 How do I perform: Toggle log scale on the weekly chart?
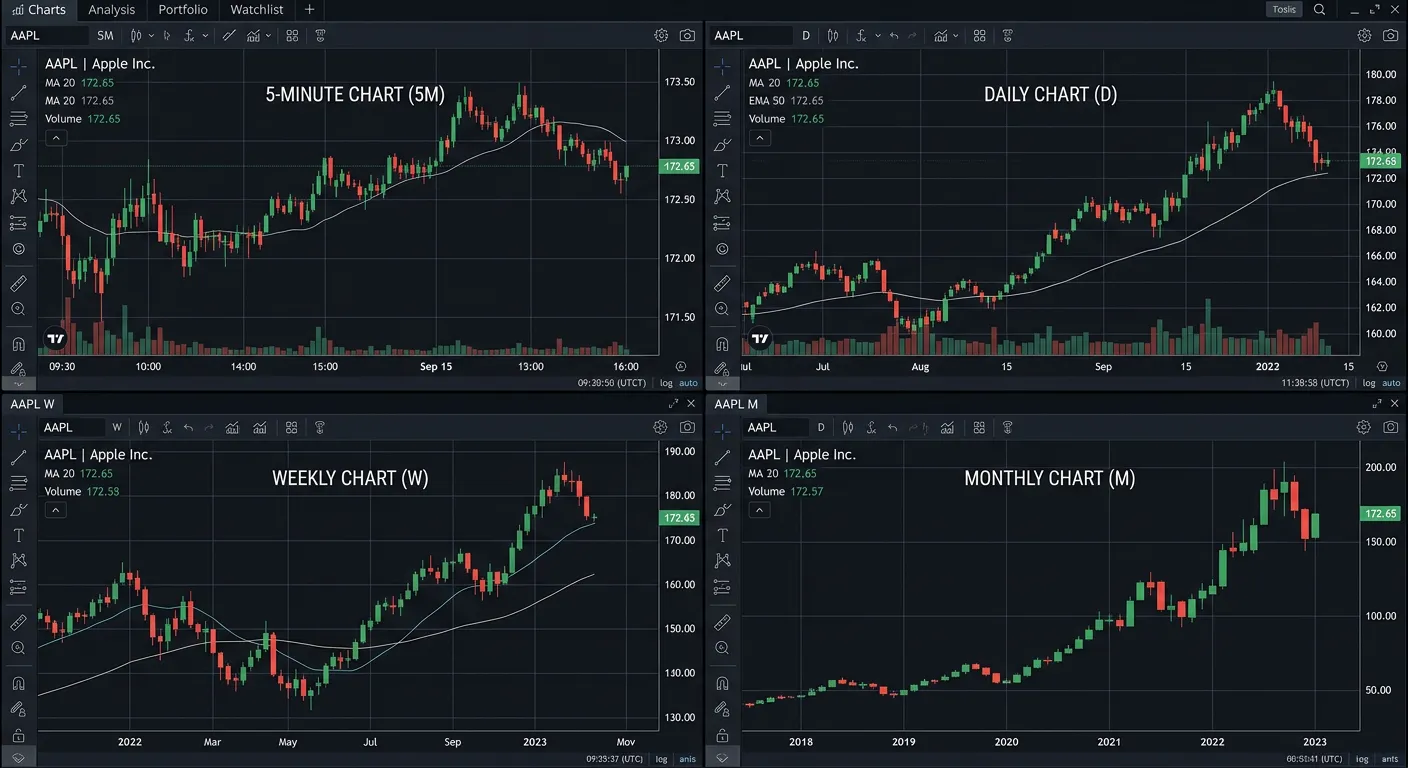pyautogui.click(x=661, y=759)
